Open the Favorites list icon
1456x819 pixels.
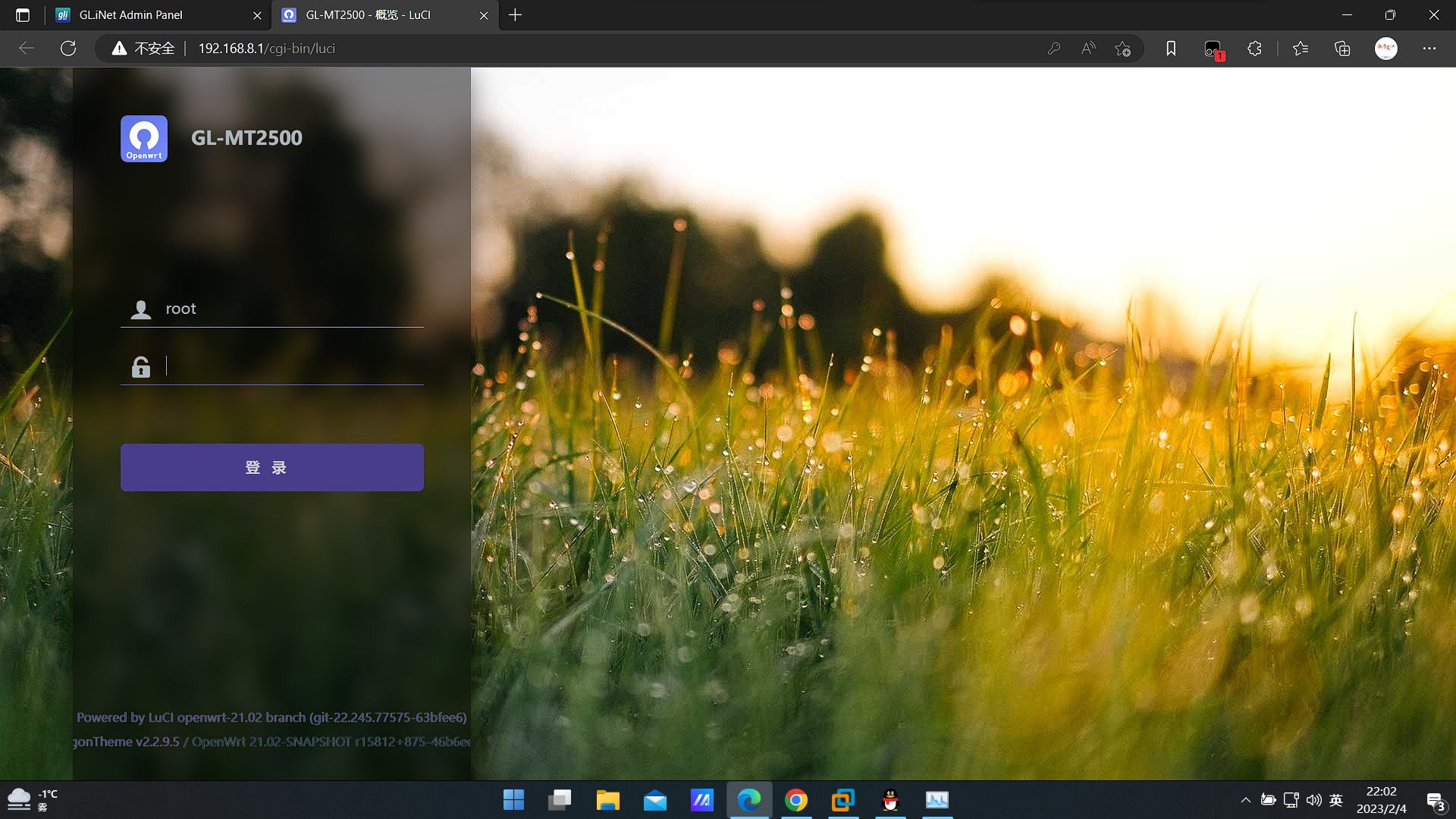[1301, 49]
